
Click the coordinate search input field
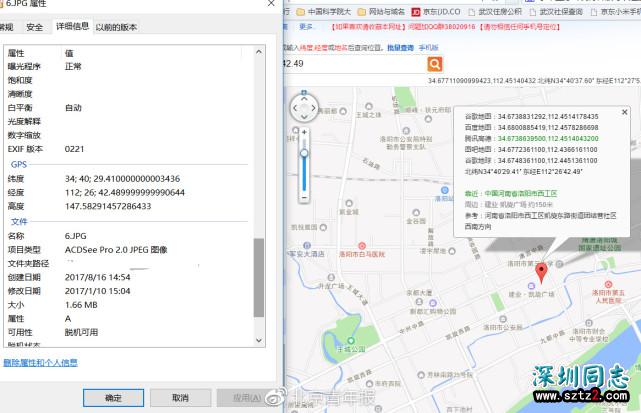tap(350, 64)
